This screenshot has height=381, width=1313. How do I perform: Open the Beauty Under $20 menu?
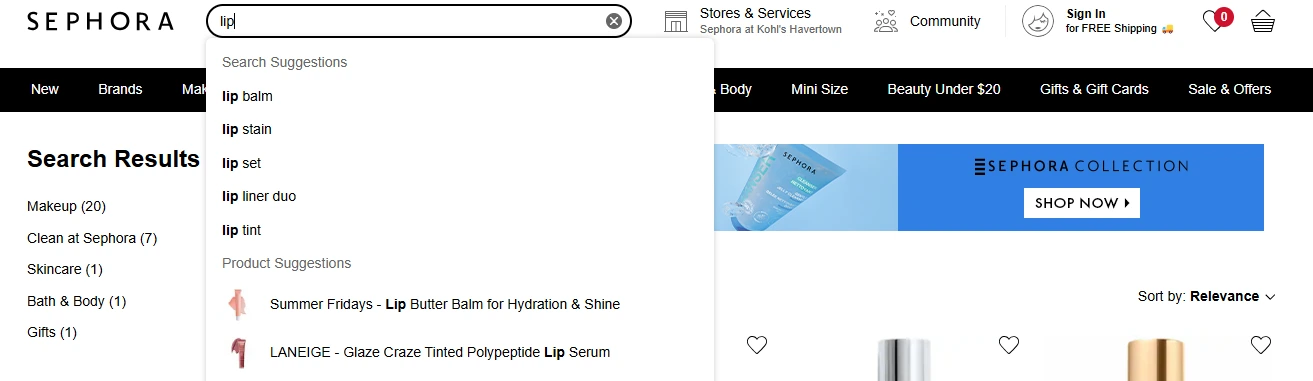tap(944, 89)
